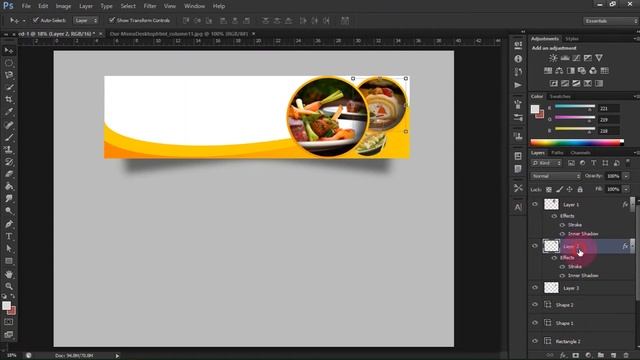Toggle Layer 1 Stroke effect visibility
The image size is (640, 360).
(x=562, y=225)
